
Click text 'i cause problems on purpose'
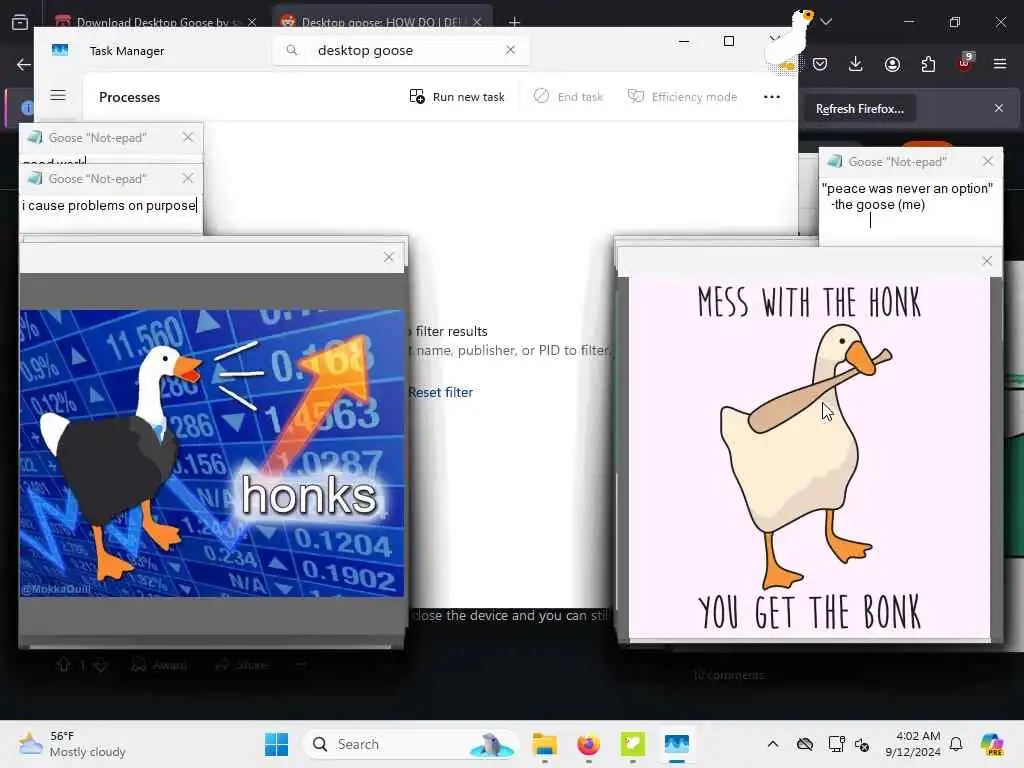click(x=108, y=206)
